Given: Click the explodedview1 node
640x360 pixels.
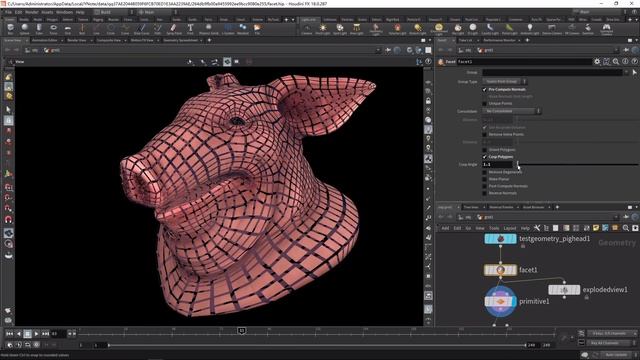Looking at the screenshot, I should click(x=564, y=290).
